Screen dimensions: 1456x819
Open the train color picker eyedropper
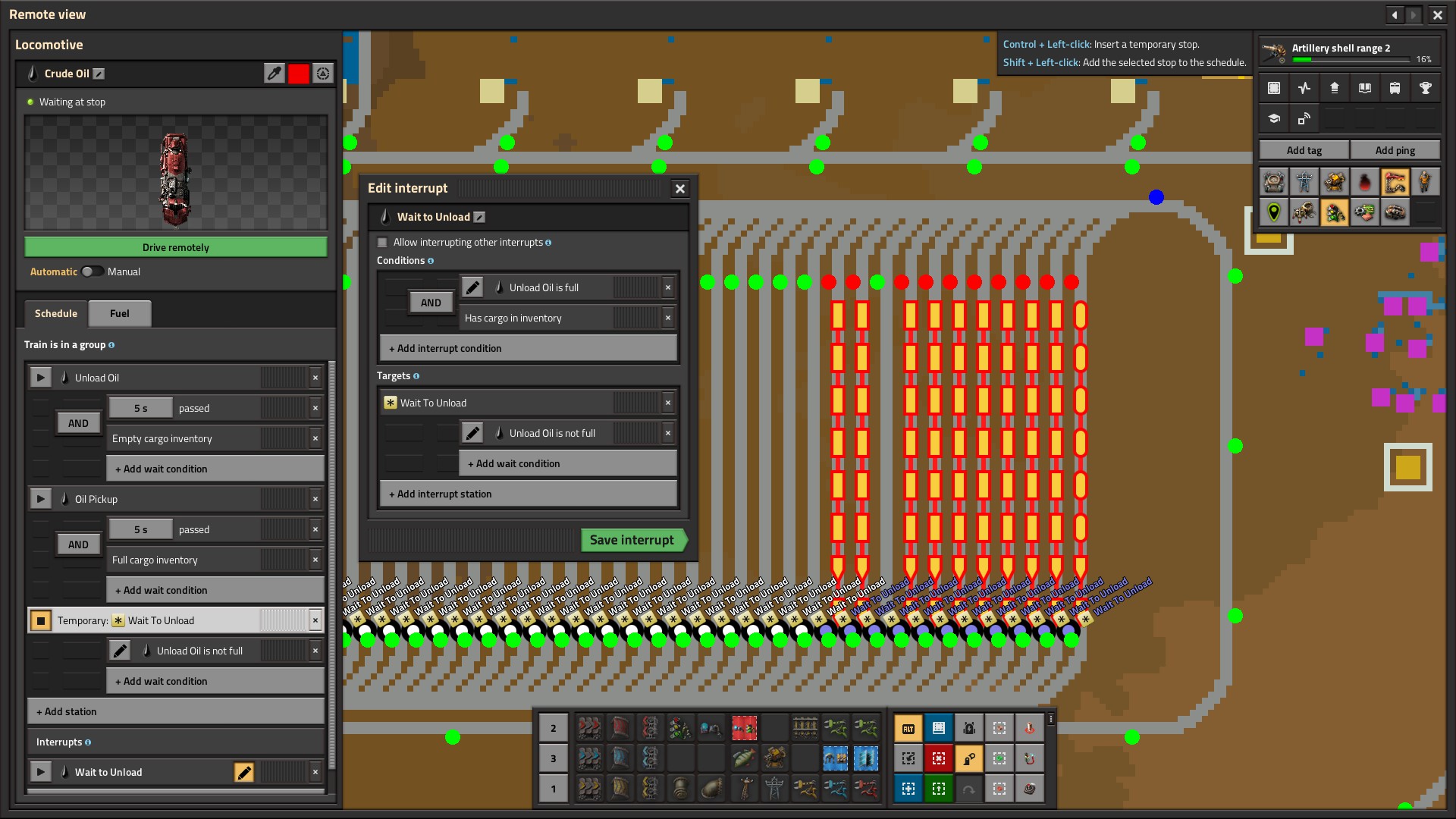coord(275,74)
